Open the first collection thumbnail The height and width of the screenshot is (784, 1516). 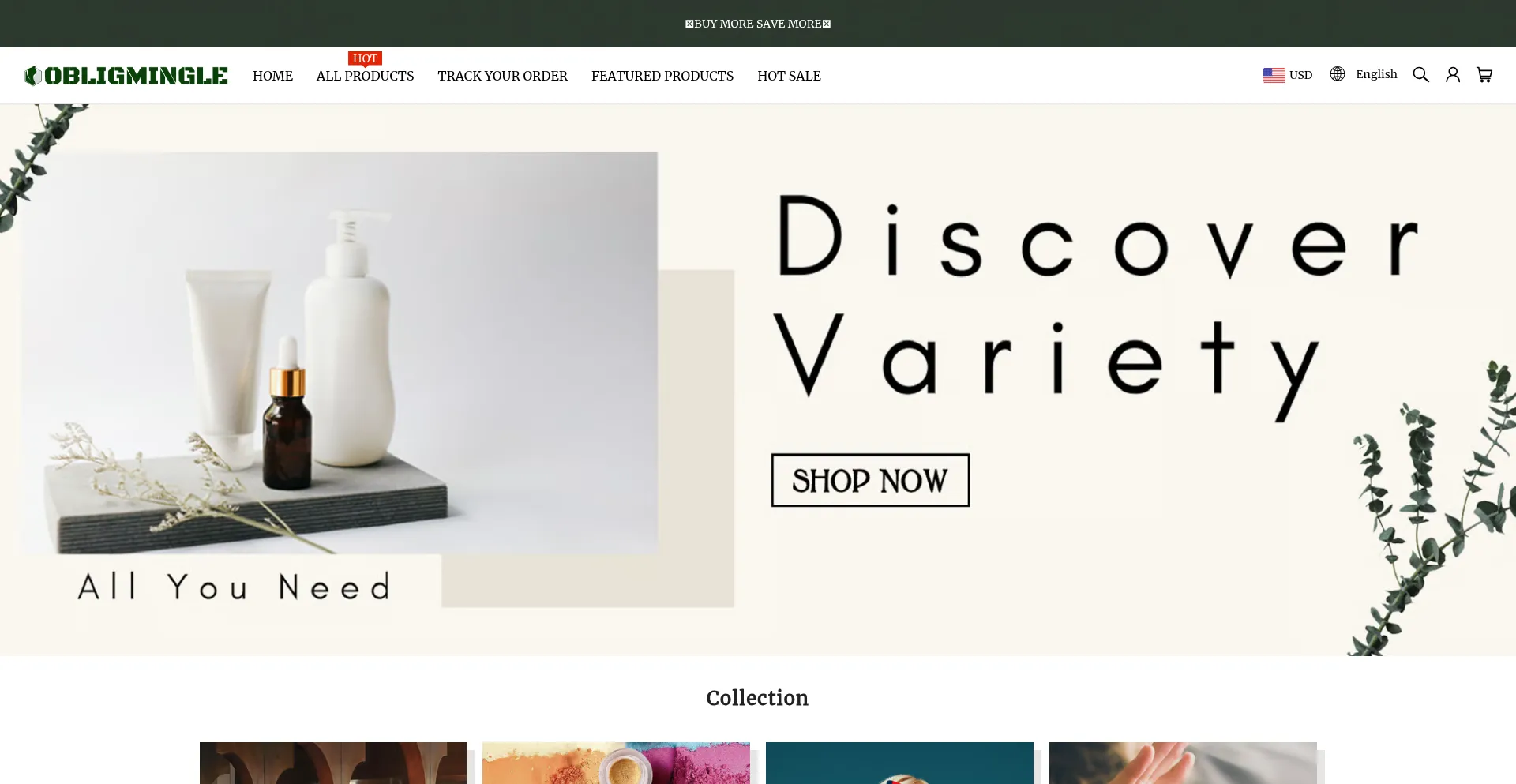[333, 763]
